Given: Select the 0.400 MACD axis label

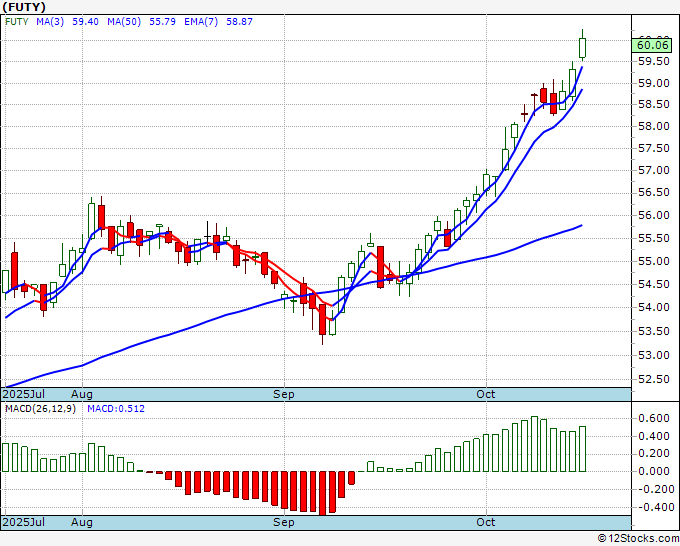Looking at the screenshot, I should tap(654, 436).
